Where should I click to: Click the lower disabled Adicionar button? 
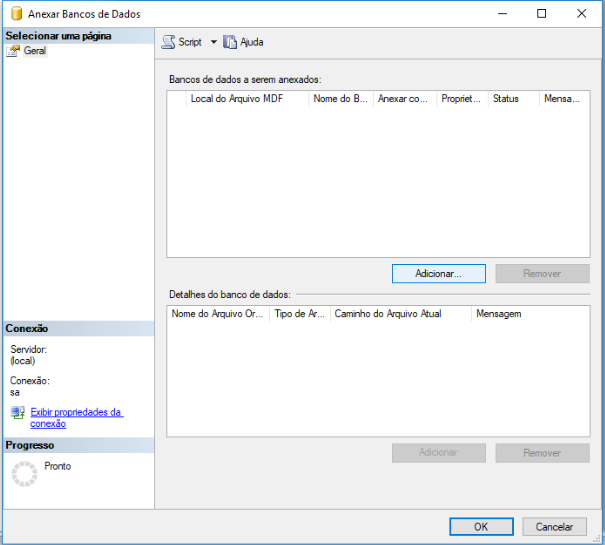pyautogui.click(x=439, y=453)
